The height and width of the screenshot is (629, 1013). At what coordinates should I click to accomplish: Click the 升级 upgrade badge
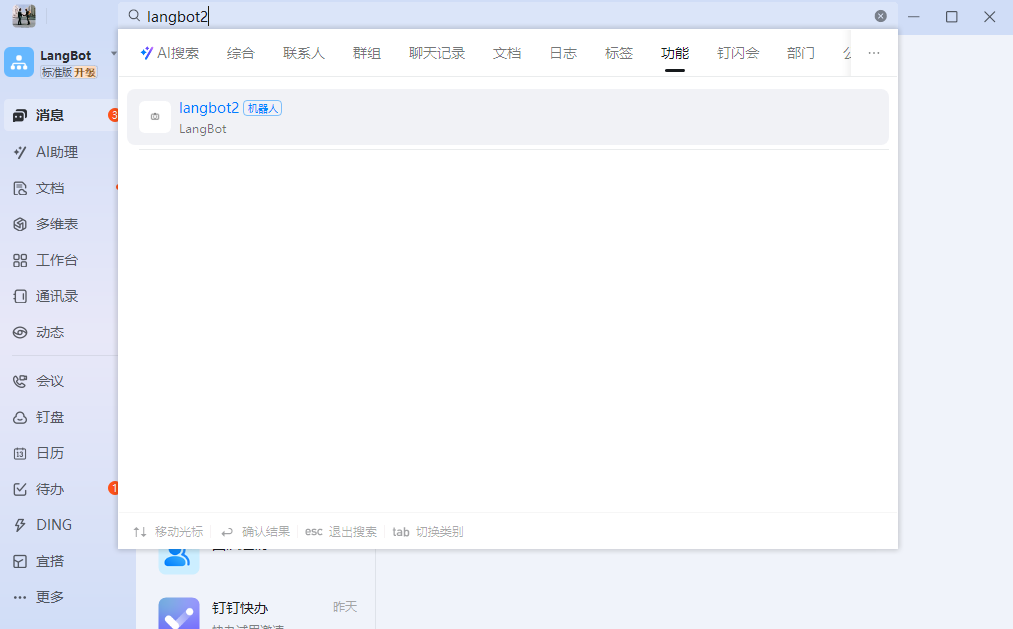[x=85, y=72]
